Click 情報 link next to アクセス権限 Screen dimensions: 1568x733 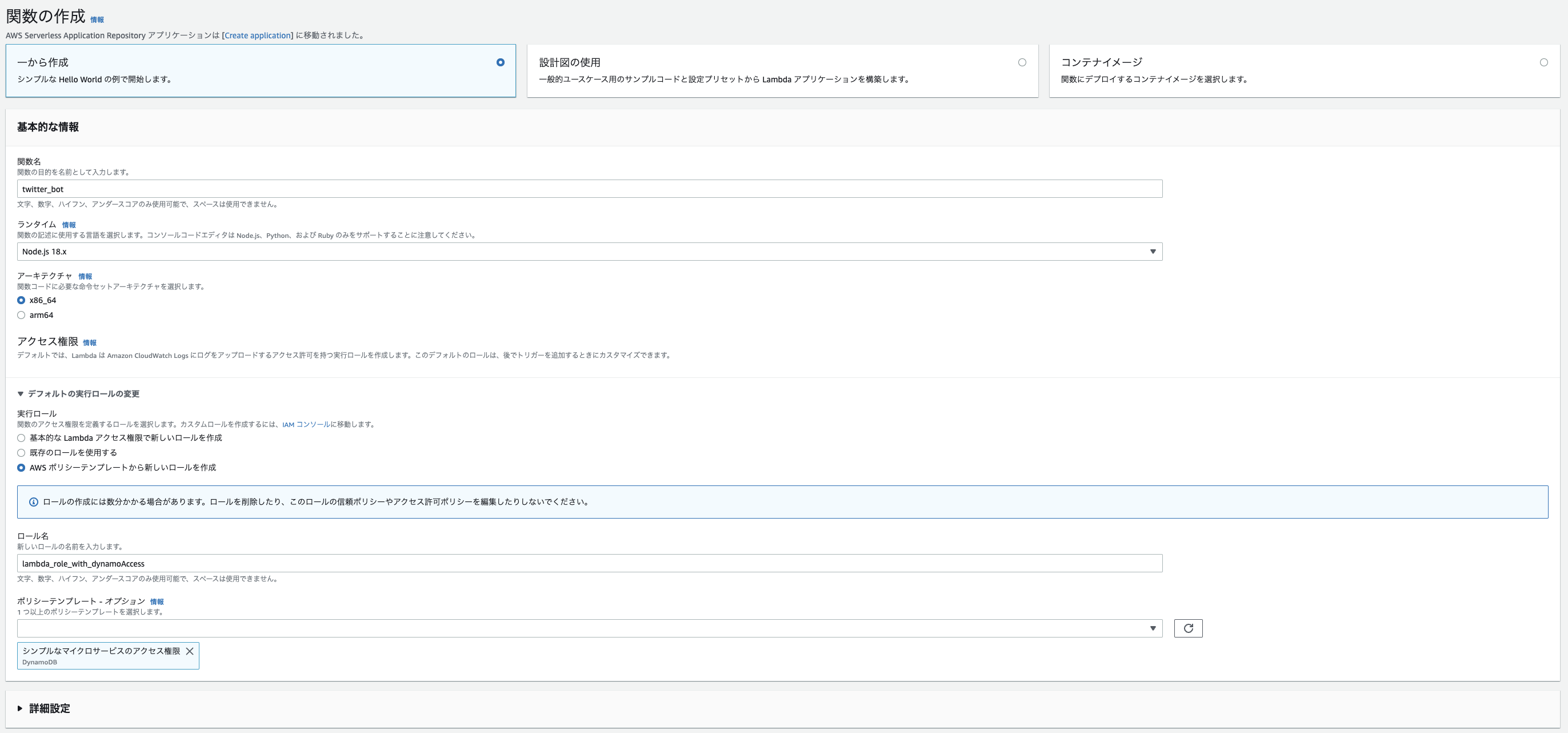click(90, 342)
